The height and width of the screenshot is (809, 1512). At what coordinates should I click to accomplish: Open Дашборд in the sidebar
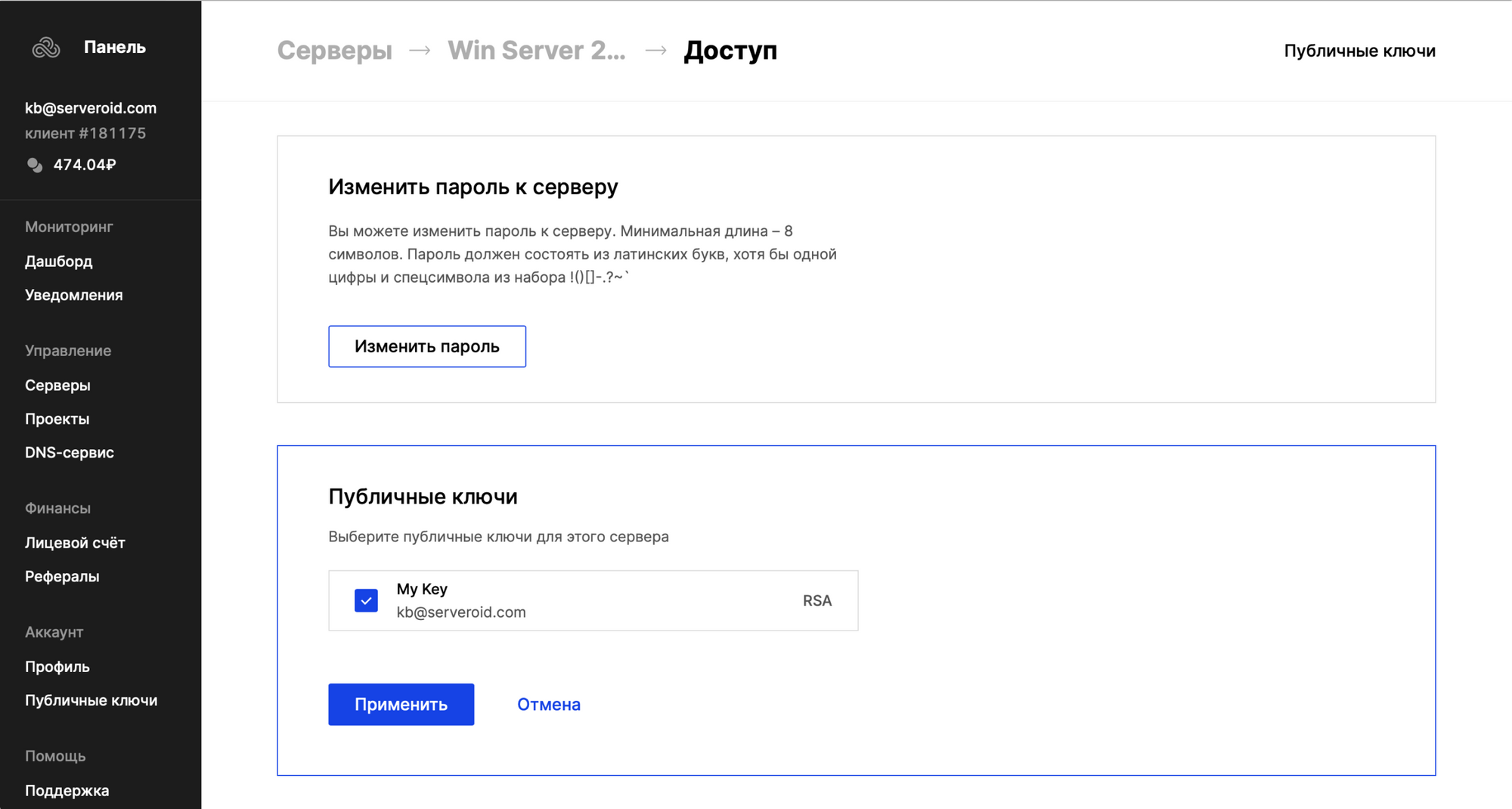pos(58,262)
